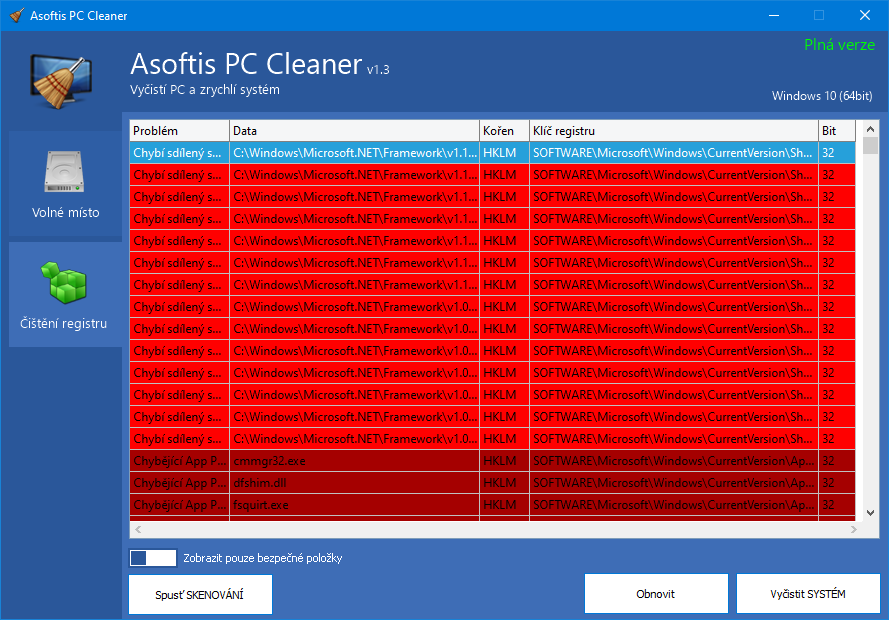The height and width of the screenshot is (620, 889).
Task: Sort by the Data column header
Action: [x=354, y=131]
